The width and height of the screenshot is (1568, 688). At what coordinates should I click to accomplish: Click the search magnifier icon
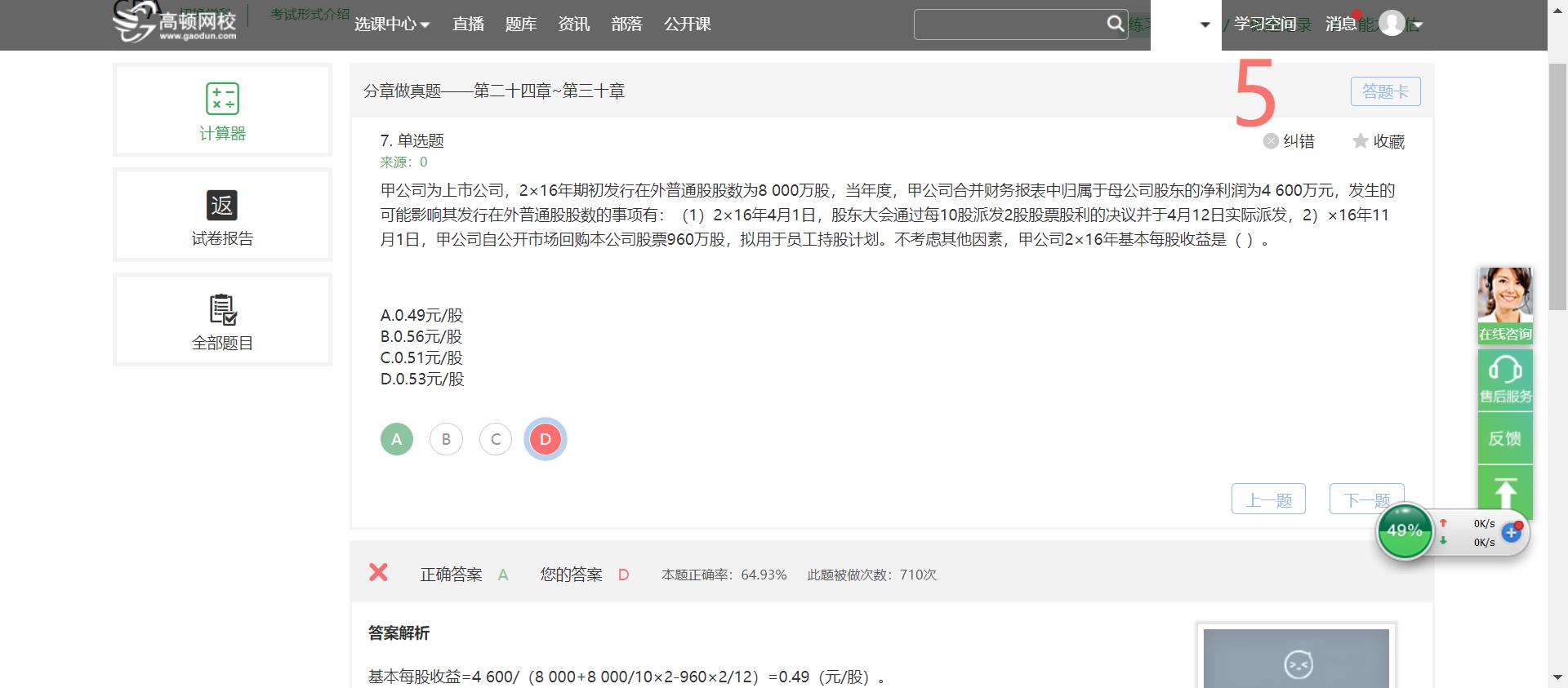point(1115,24)
